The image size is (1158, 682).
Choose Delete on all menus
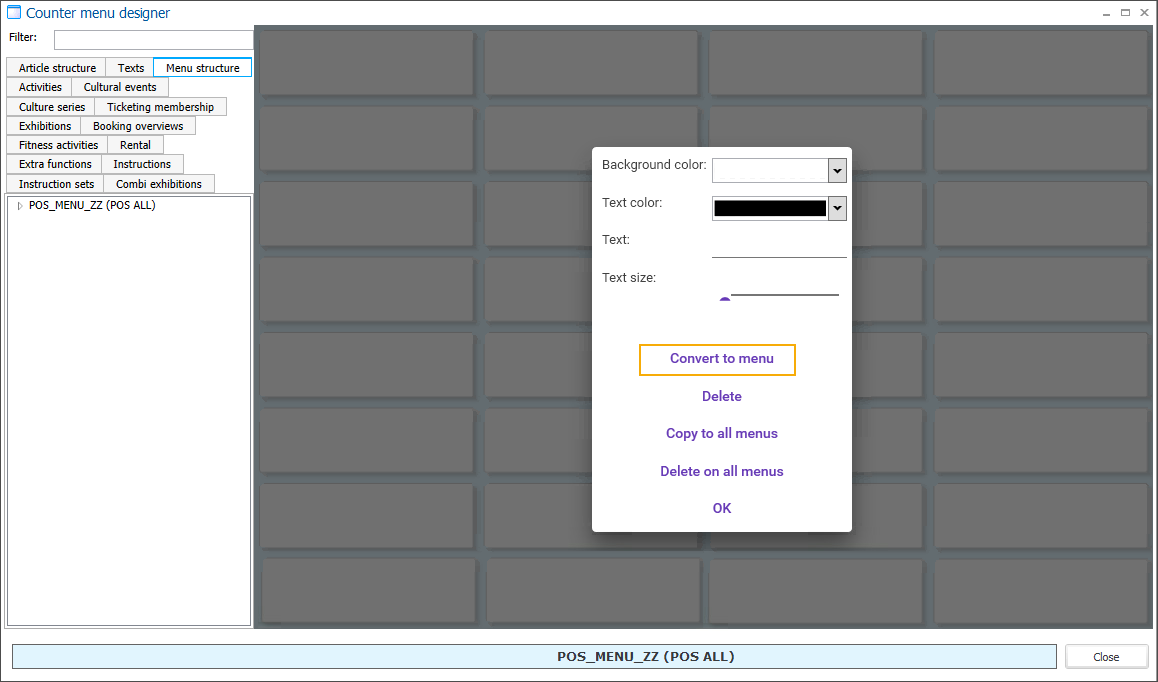(721, 470)
